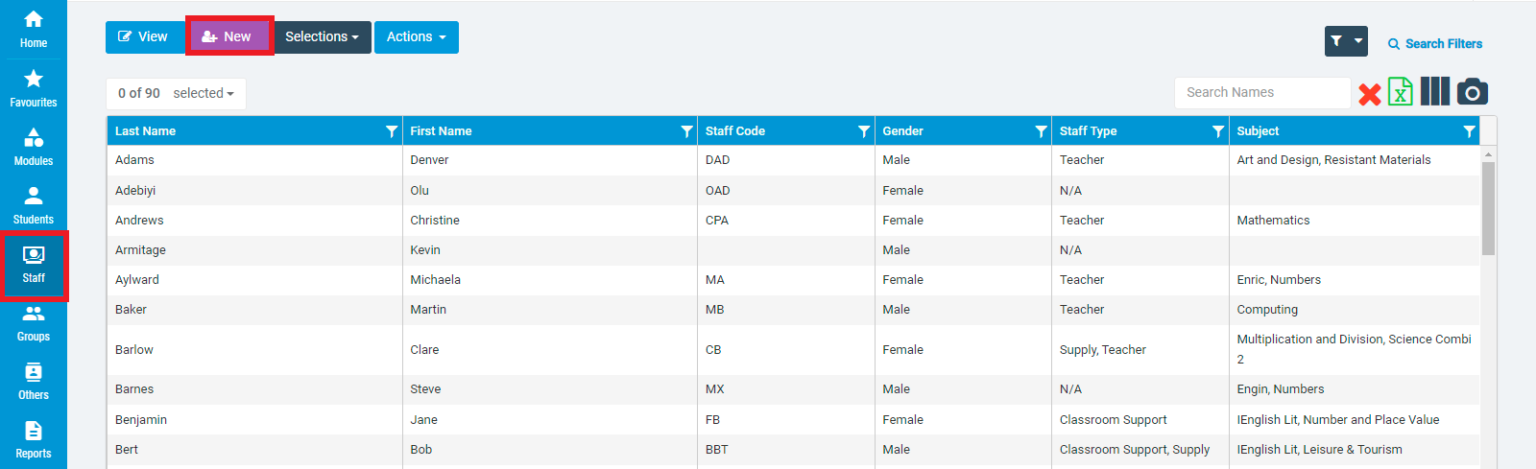Open the column chooser icon

click(1435, 92)
